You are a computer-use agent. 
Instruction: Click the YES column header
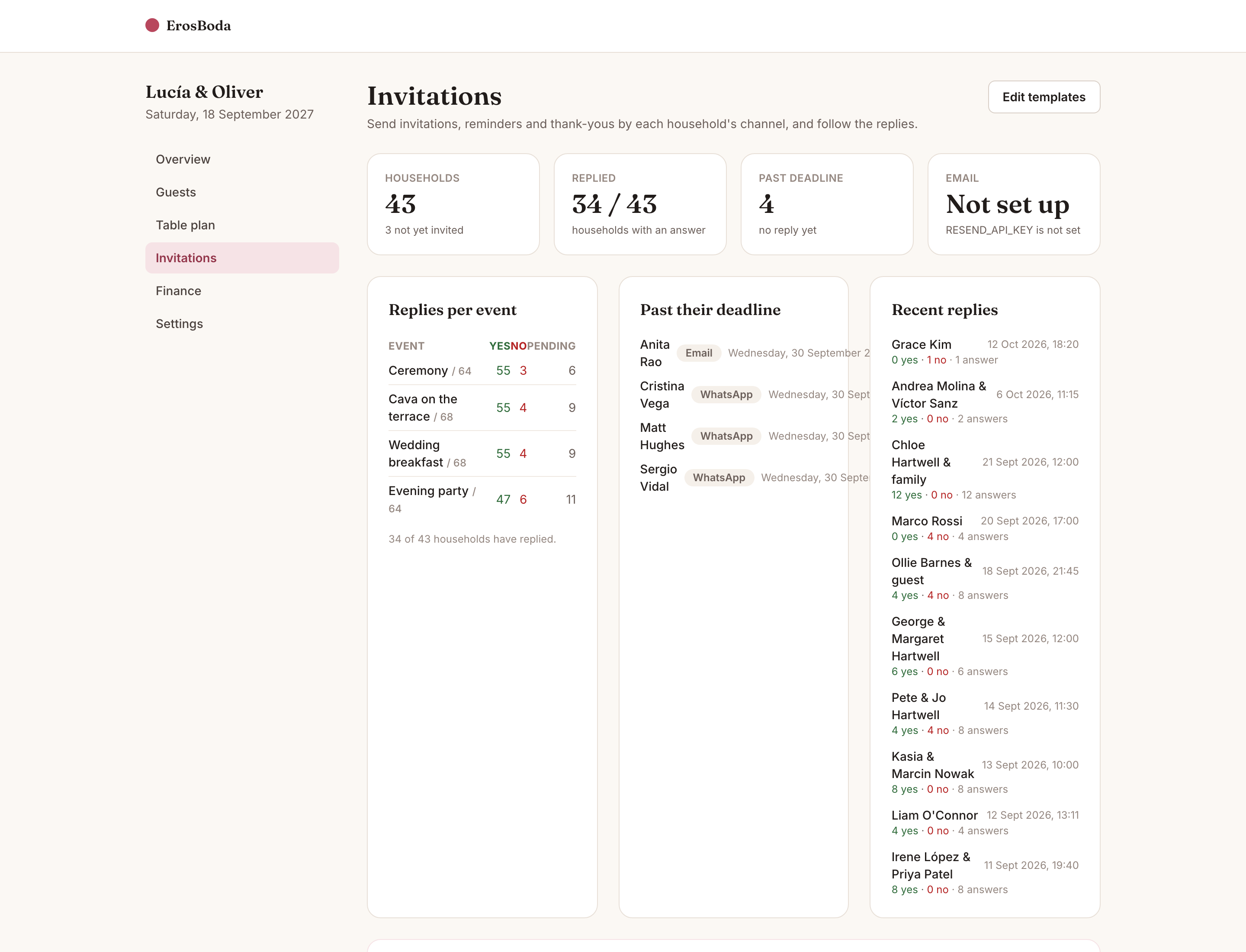click(x=500, y=346)
